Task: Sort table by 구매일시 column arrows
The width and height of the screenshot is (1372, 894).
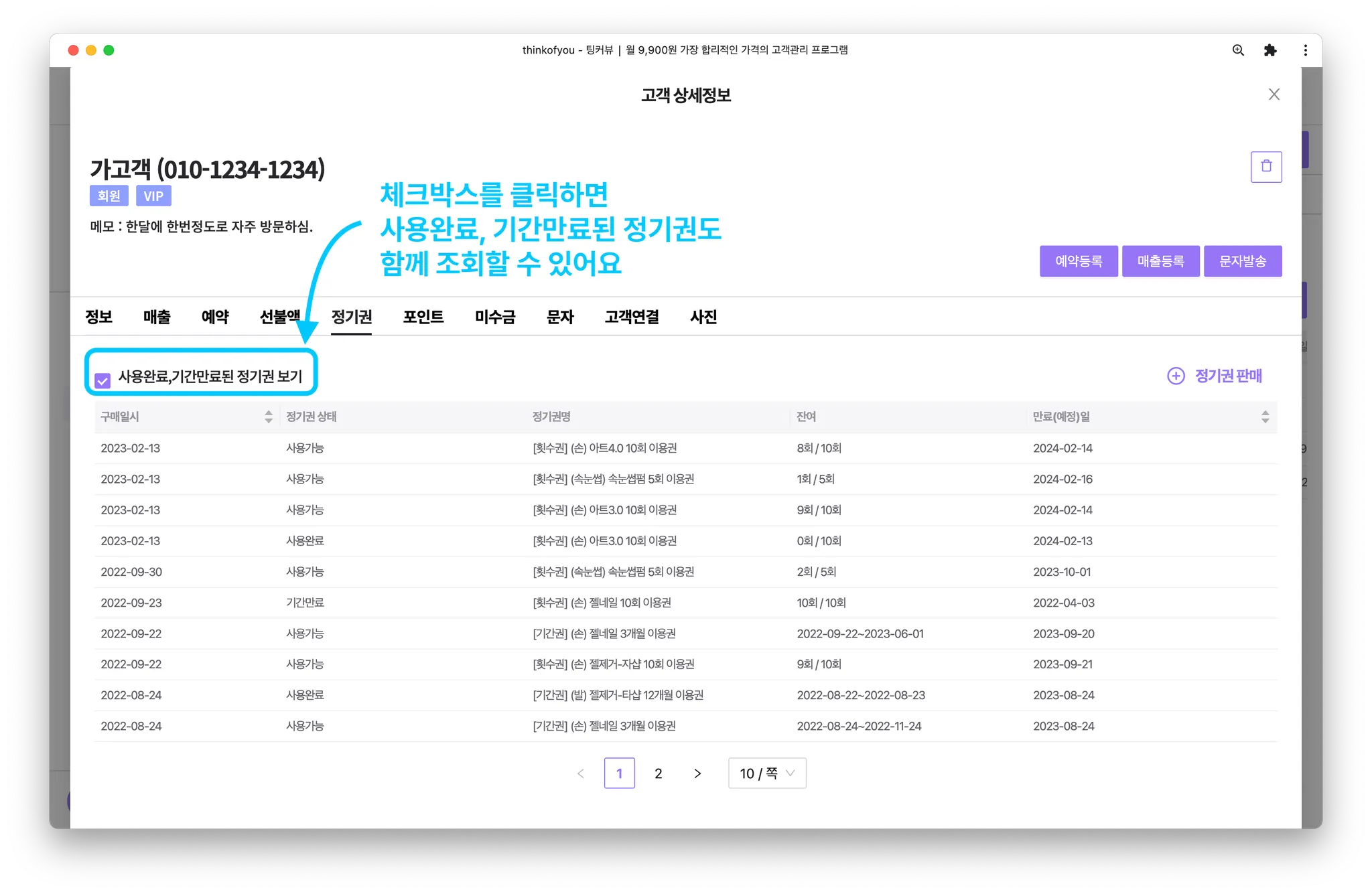Action: (x=269, y=417)
